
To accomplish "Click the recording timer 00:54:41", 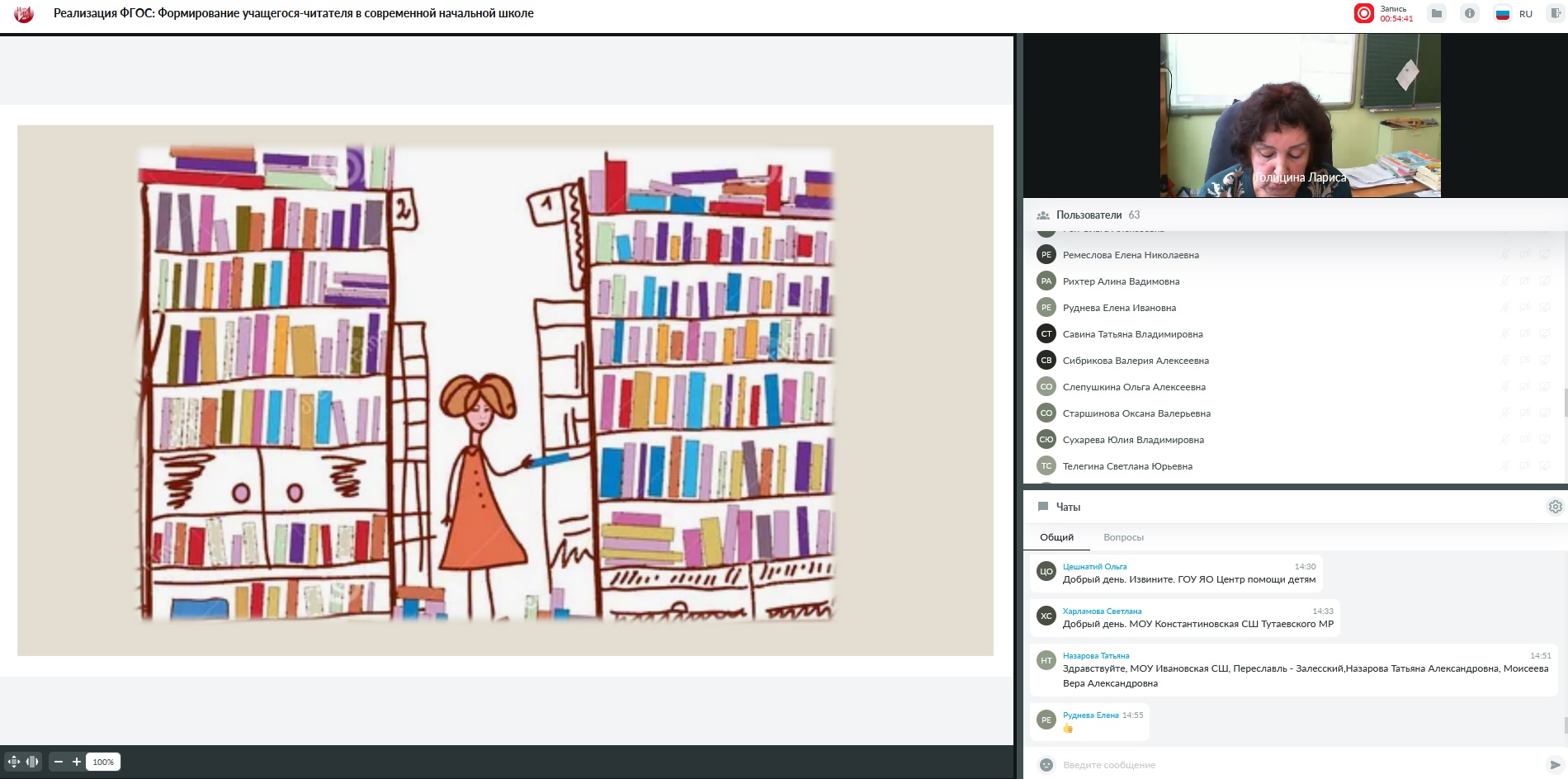I will [x=1396, y=18].
